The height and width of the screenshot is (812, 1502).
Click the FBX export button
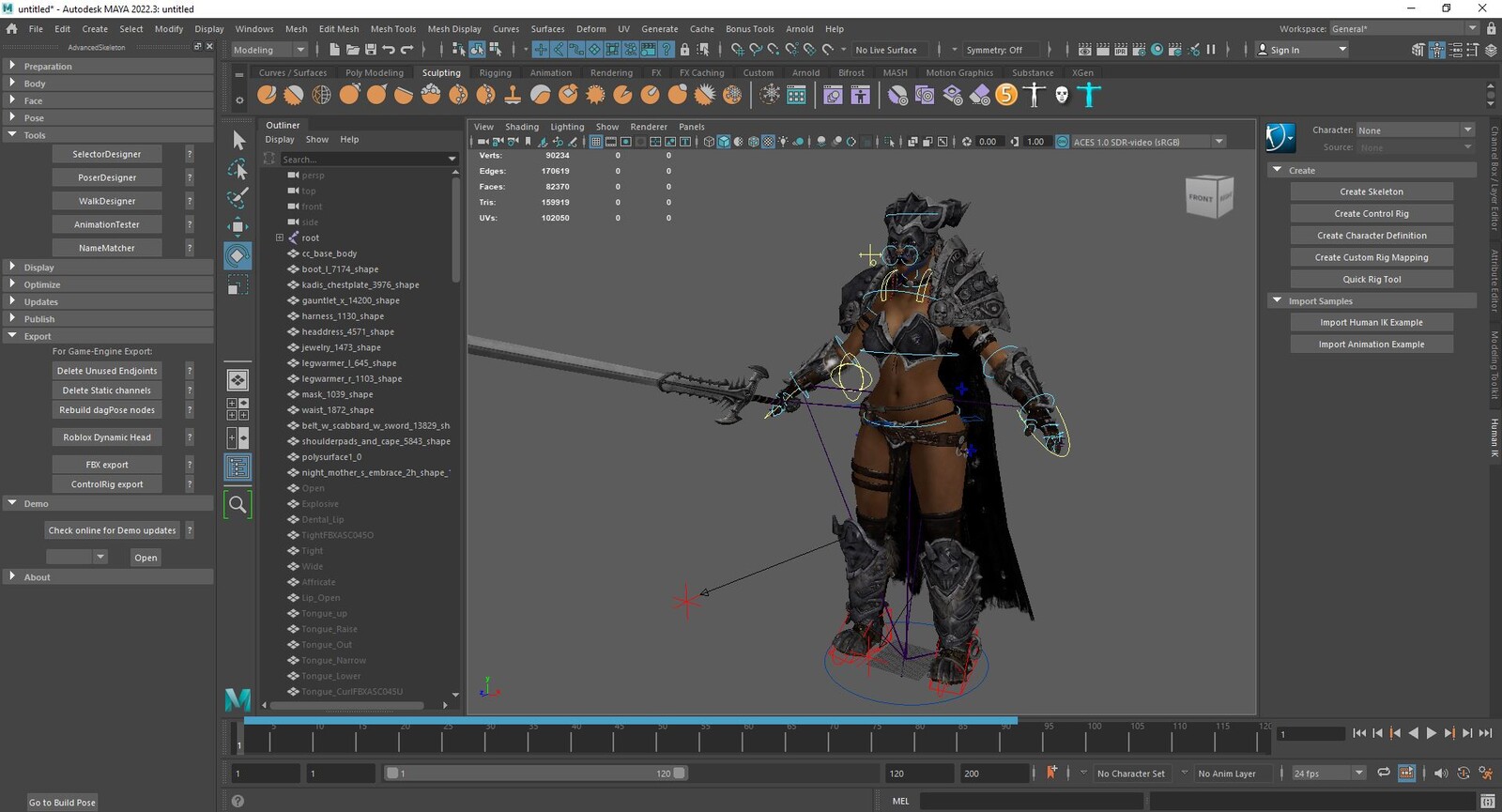click(107, 465)
